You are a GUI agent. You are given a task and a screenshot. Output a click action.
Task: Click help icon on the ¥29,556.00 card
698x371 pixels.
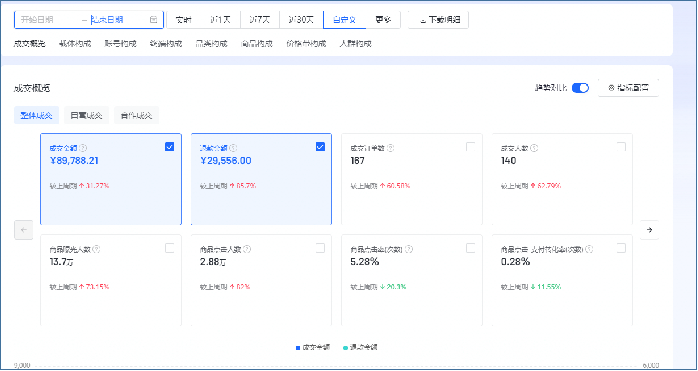click(x=234, y=148)
